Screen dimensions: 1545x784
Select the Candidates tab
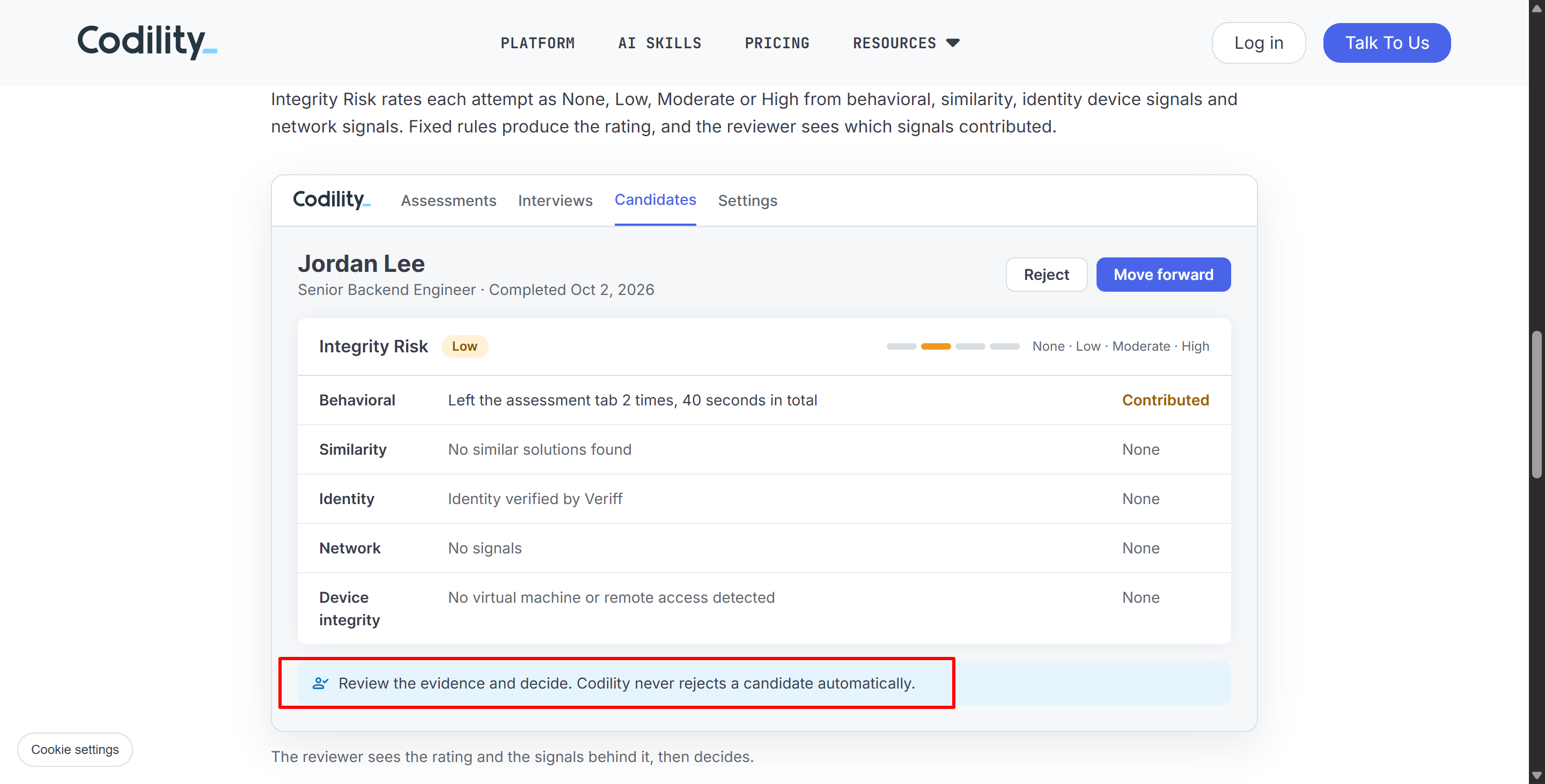click(655, 199)
